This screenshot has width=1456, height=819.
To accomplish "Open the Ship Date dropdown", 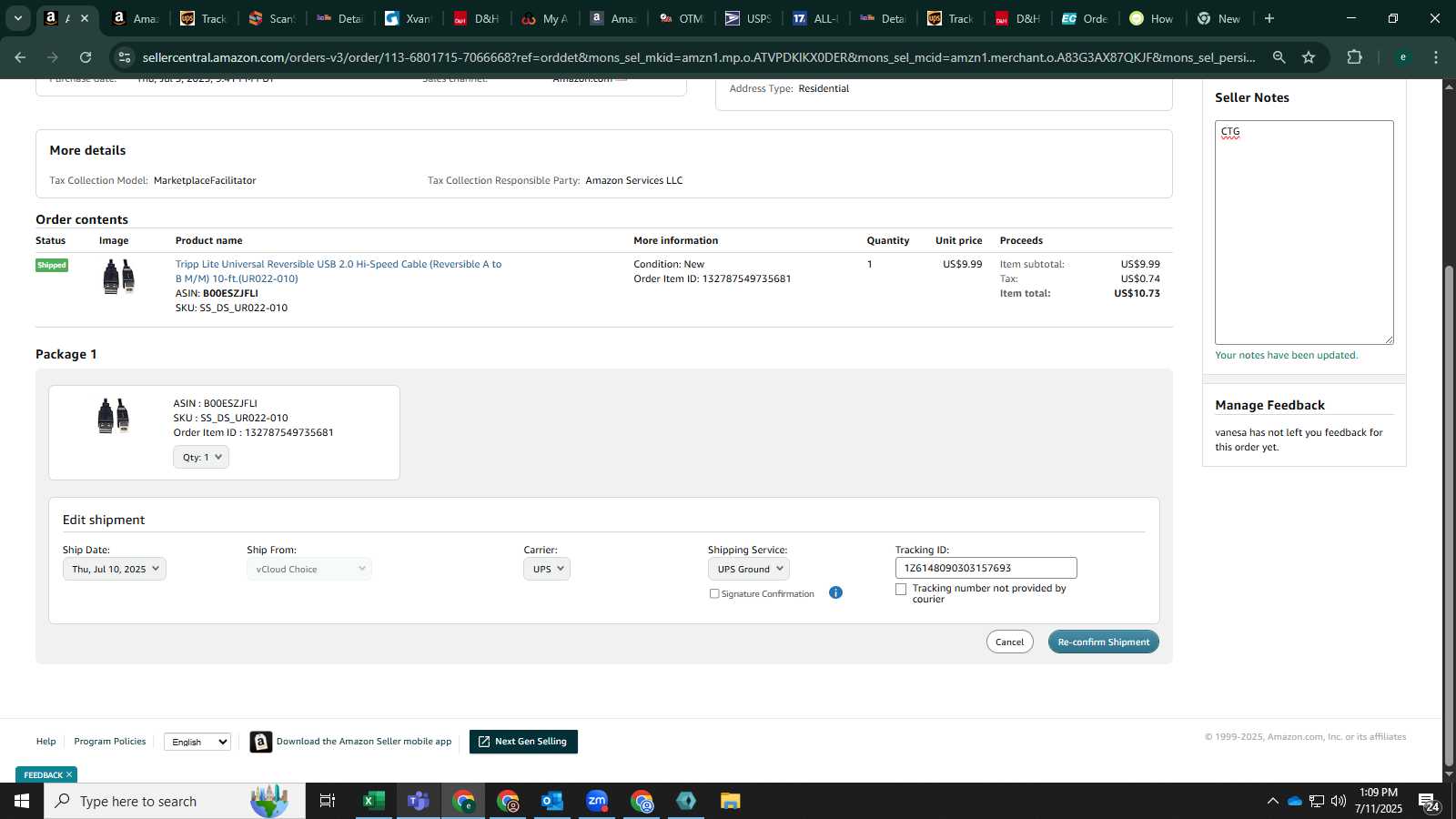I will 114,569.
